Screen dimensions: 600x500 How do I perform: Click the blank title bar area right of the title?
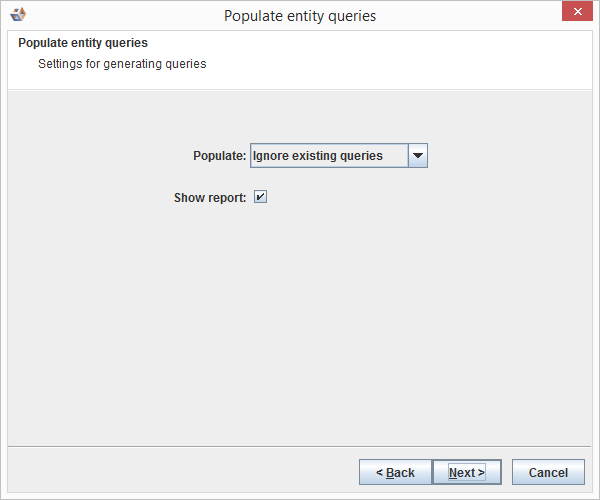pyautogui.click(x=470, y=16)
